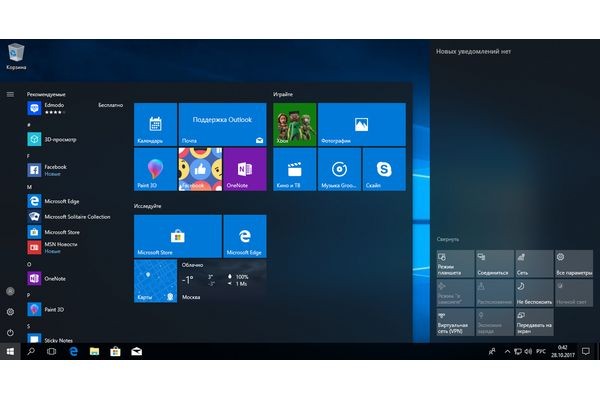The image size is (600, 400).
Task: Open 3D-просмотр from the app list
Action: [x=75, y=139]
